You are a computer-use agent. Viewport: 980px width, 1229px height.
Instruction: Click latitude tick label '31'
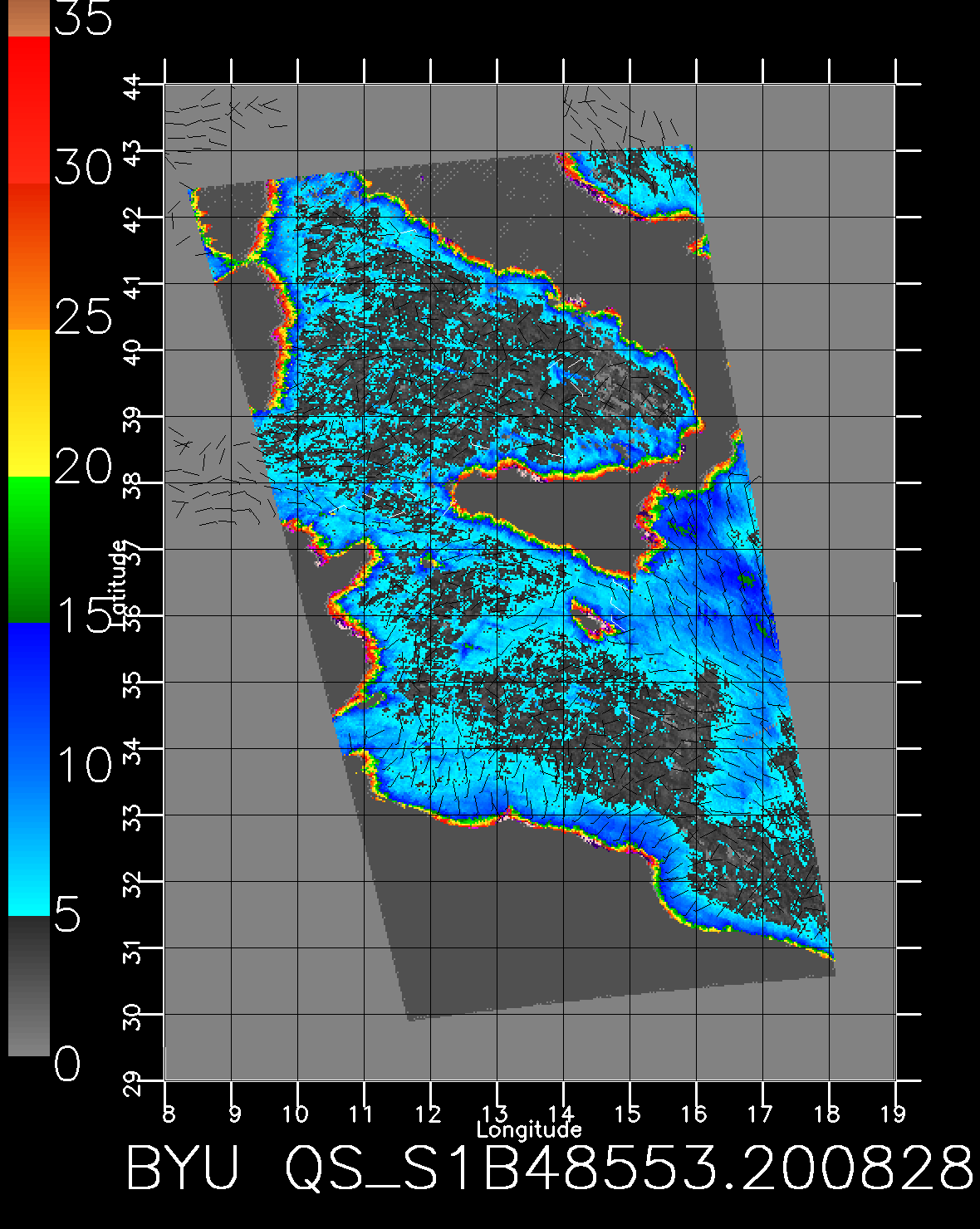pyautogui.click(x=133, y=952)
